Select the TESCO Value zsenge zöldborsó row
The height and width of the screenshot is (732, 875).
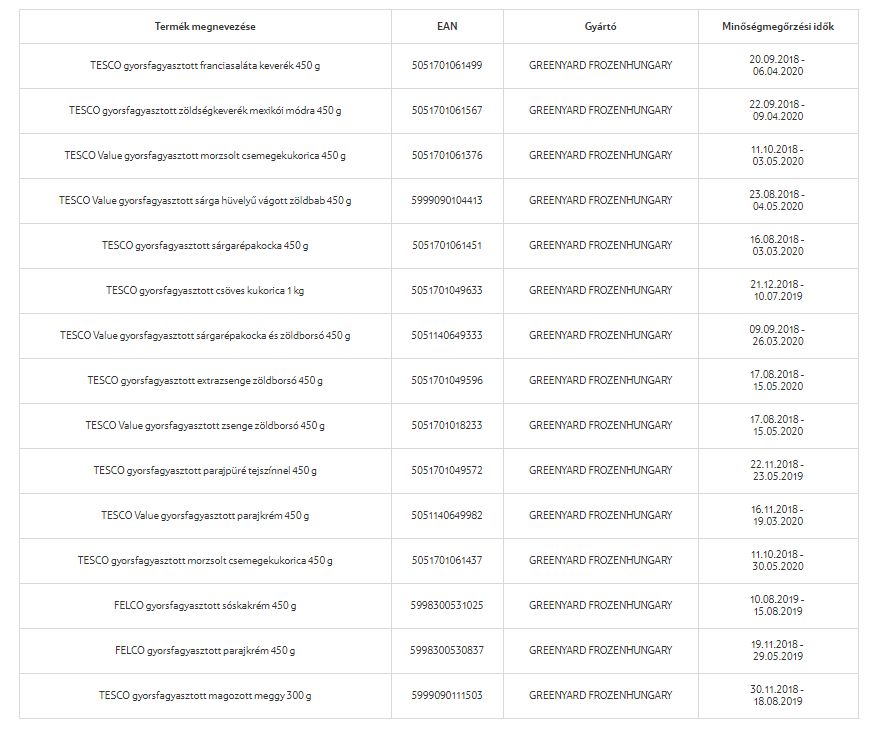coord(439,426)
